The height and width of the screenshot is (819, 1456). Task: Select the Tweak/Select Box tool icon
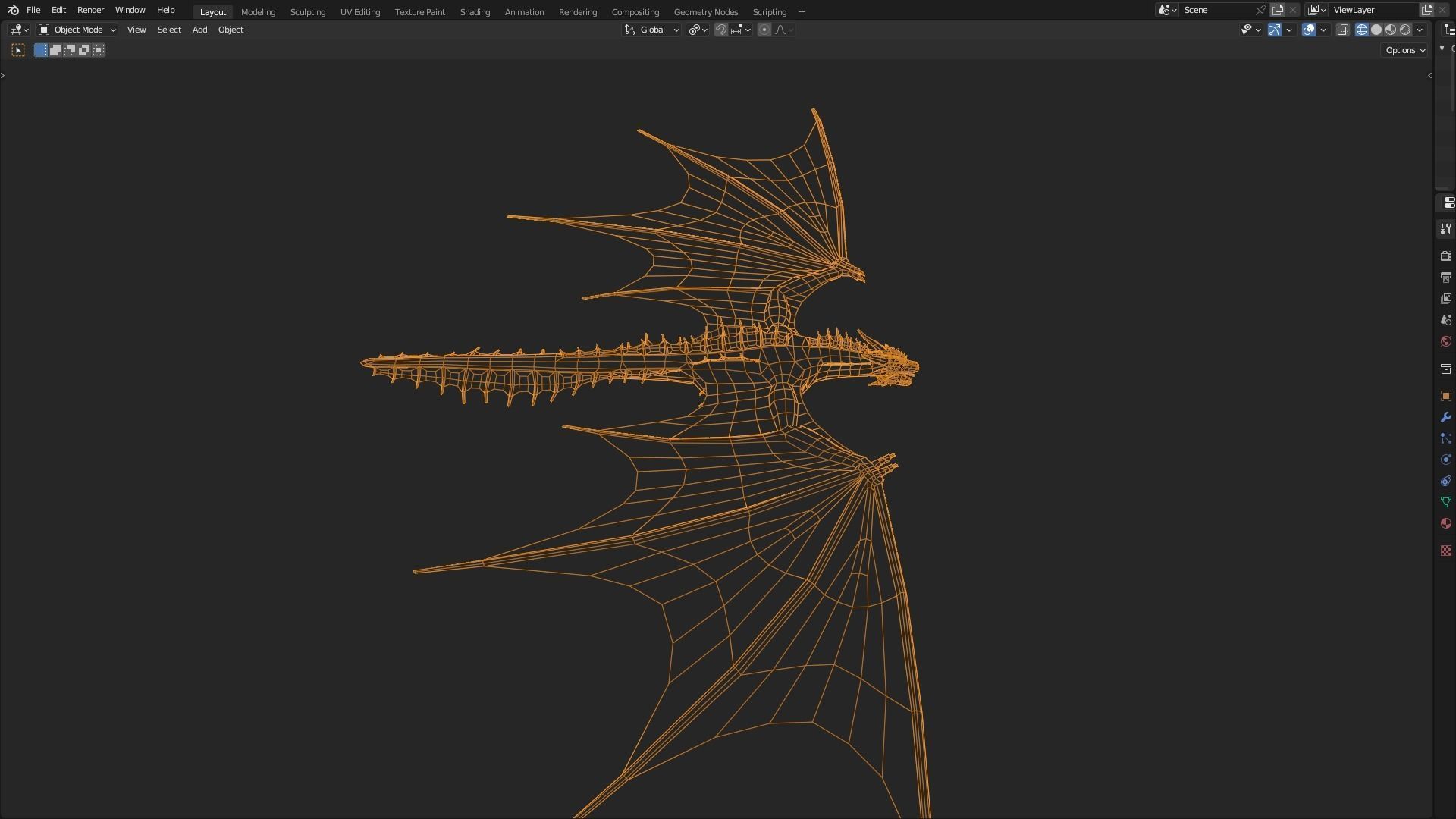click(x=18, y=50)
